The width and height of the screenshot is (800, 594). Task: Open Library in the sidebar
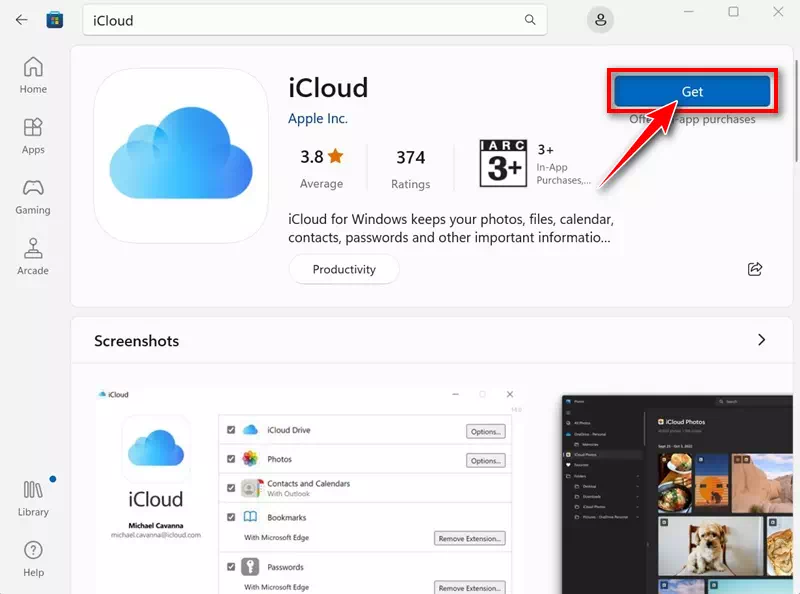(33, 498)
